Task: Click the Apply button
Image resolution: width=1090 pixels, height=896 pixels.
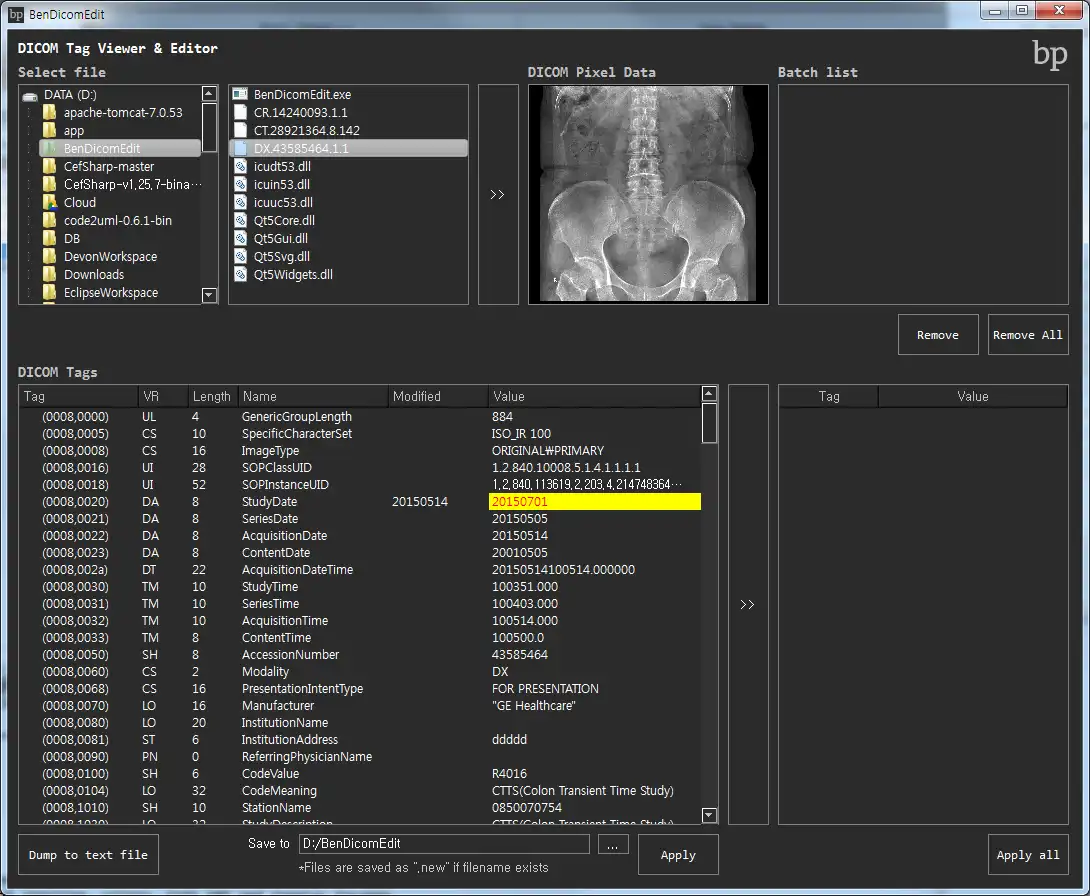Action: tap(678, 855)
